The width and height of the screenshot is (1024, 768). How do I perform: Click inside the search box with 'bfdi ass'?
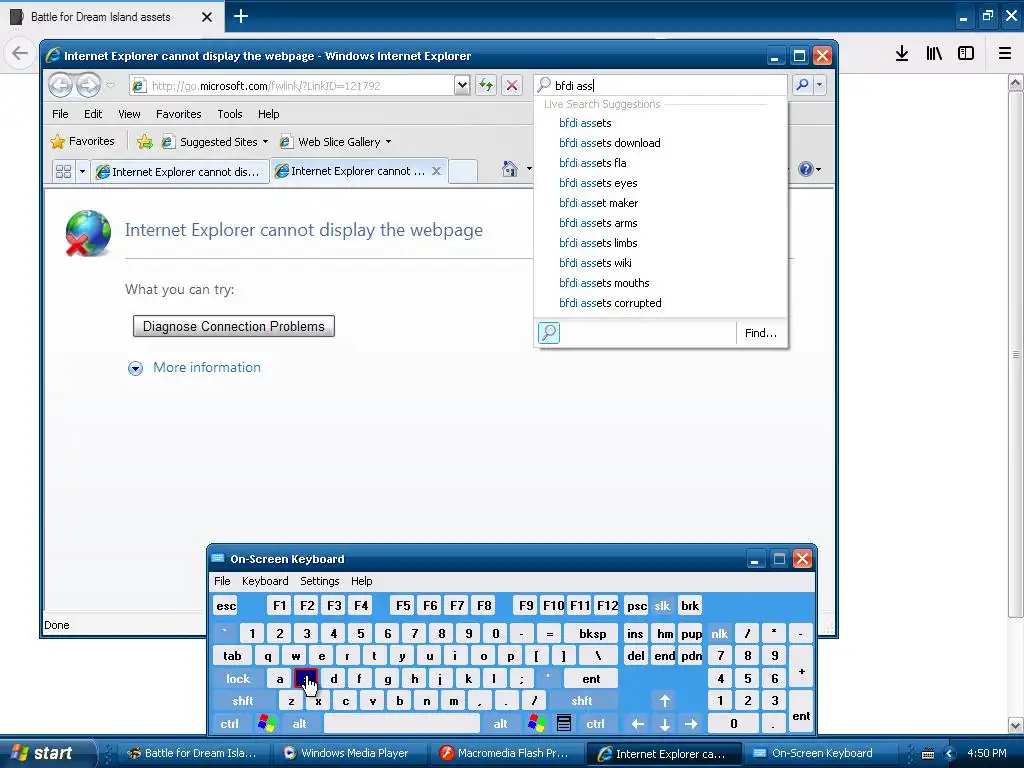point(660,85)
